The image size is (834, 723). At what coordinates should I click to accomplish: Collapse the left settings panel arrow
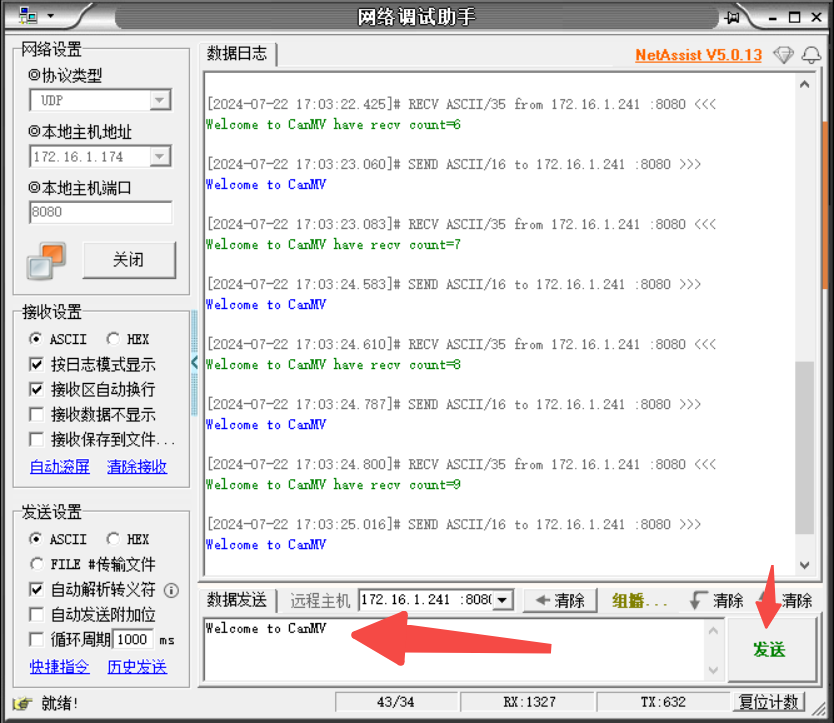(195, 362)
